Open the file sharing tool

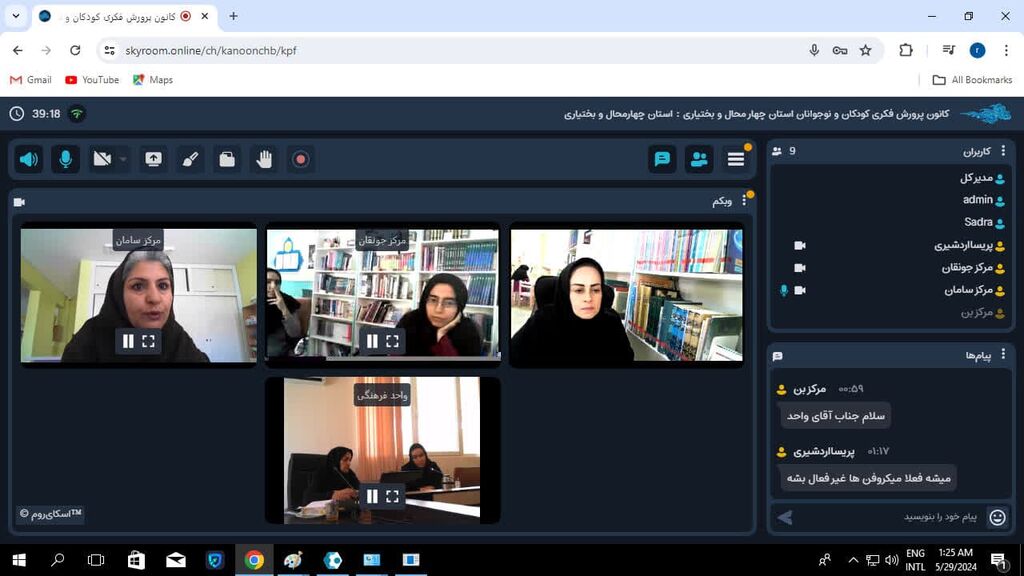pyautogui.click(x=227, y=159)
